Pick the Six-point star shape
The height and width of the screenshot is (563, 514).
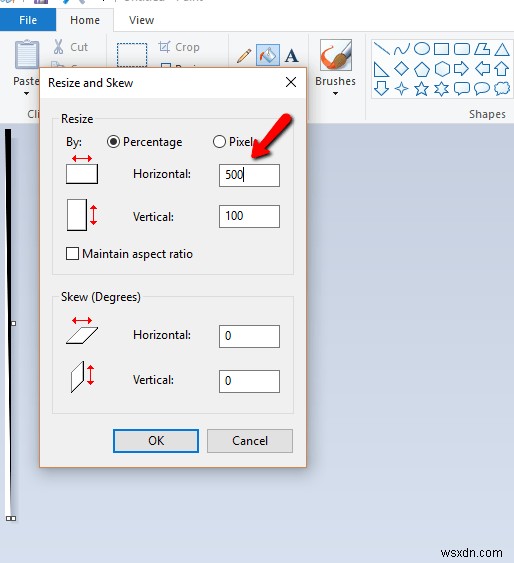pos(441,88)
